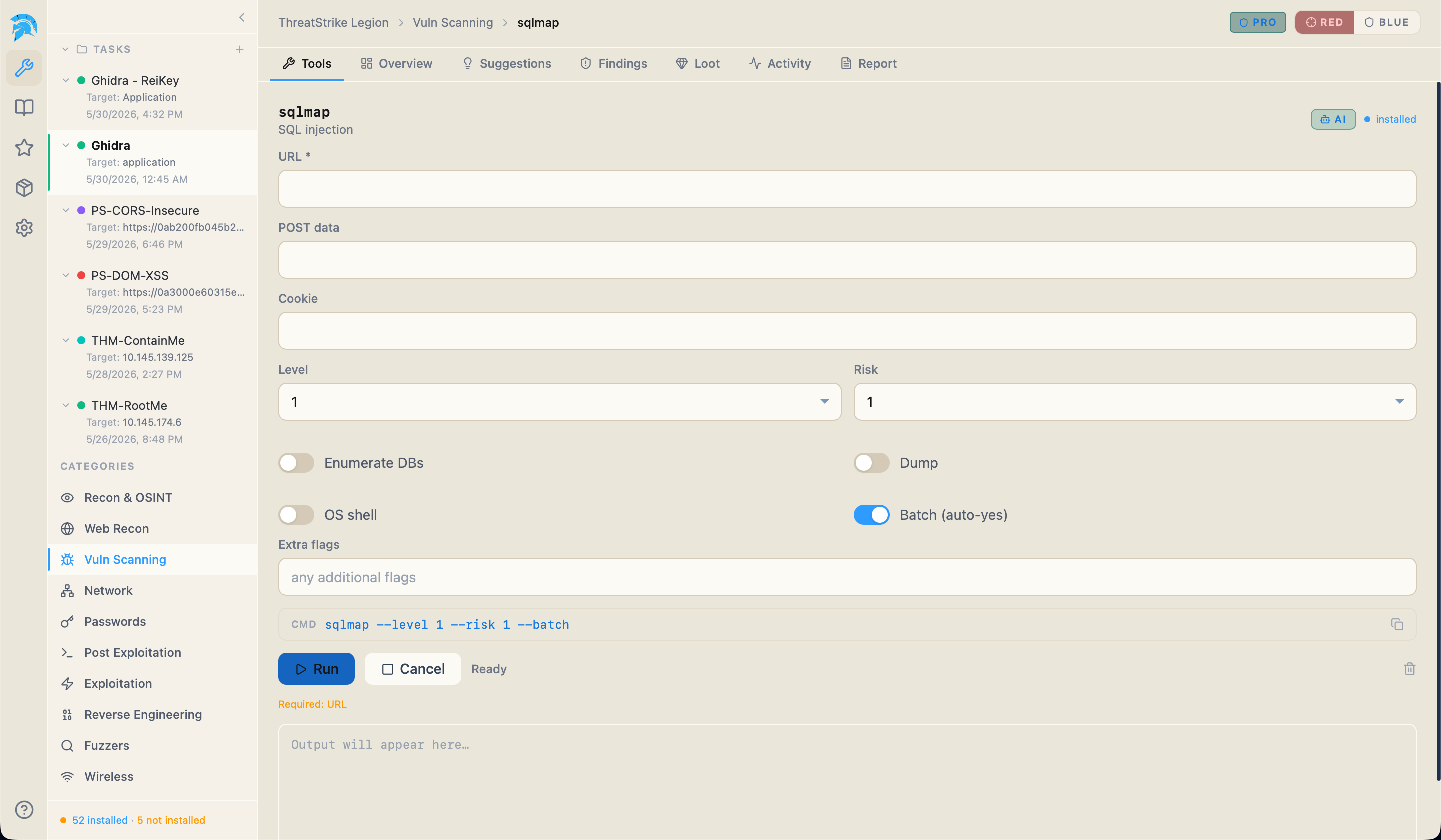Expand the THM-RootMe task chevron

pyautogui.click(x=65, y=405)
